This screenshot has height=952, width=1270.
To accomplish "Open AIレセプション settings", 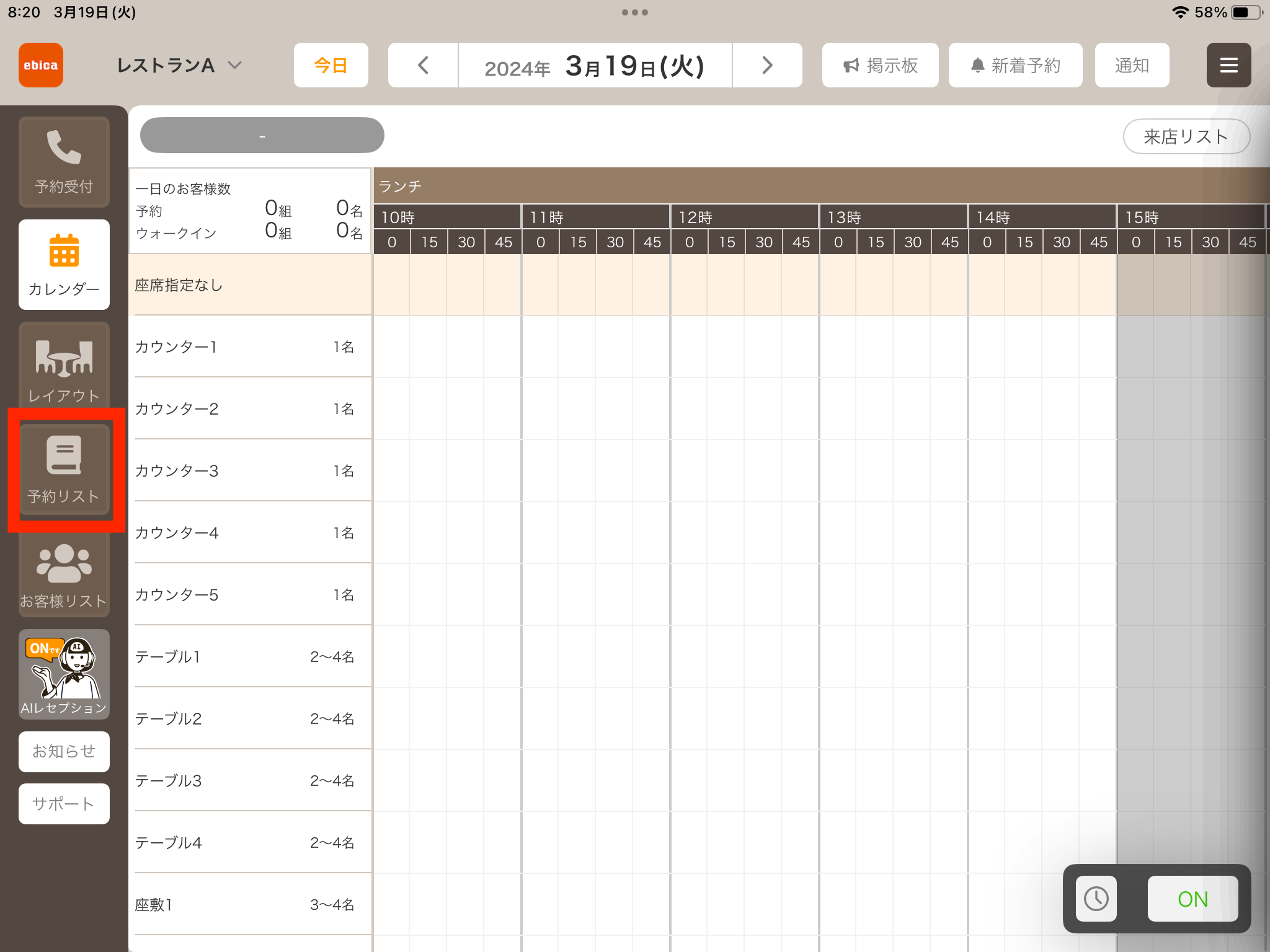I will click(x=64, y=674).
